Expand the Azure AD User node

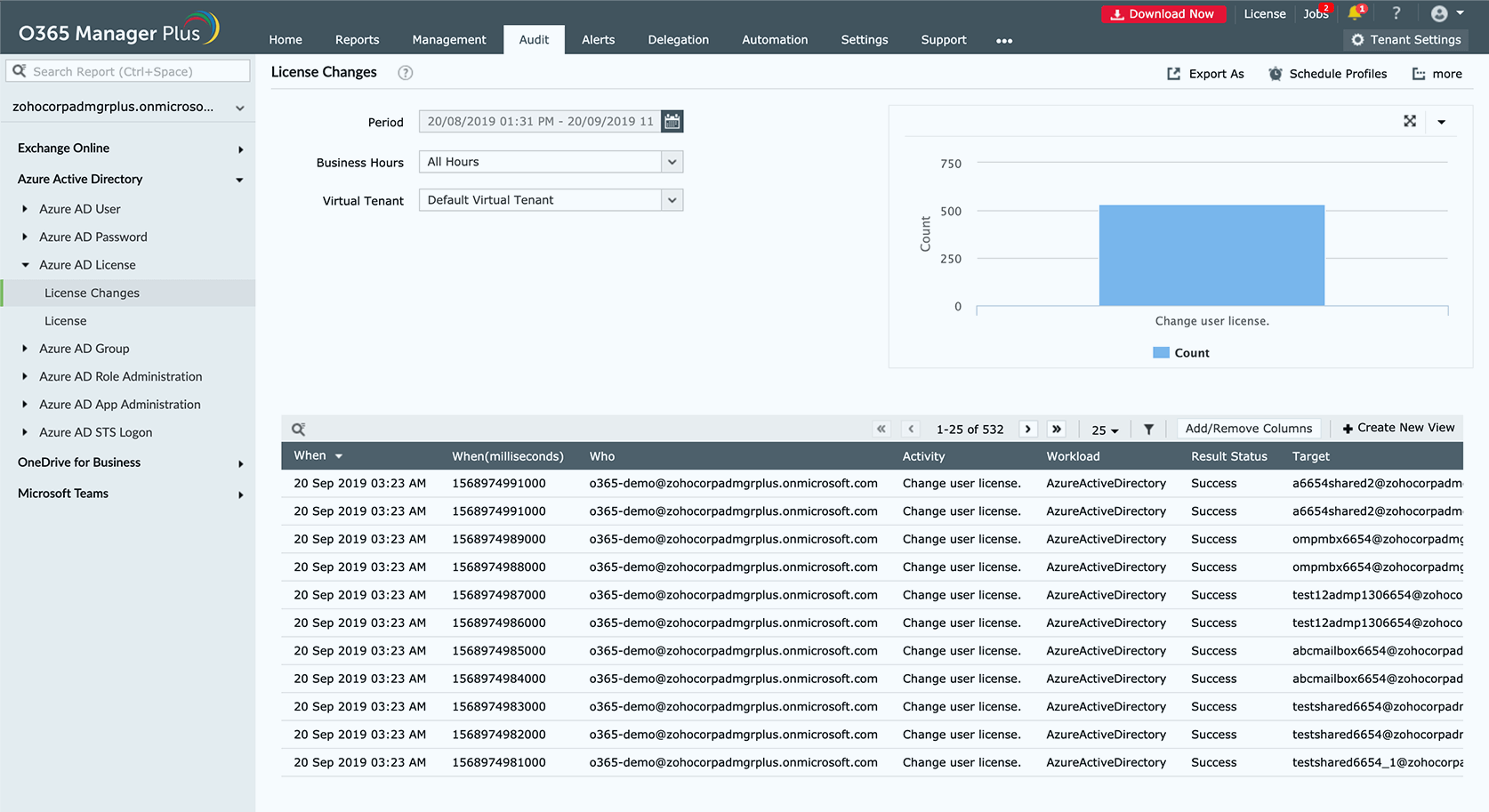click(x=25, y=209)
